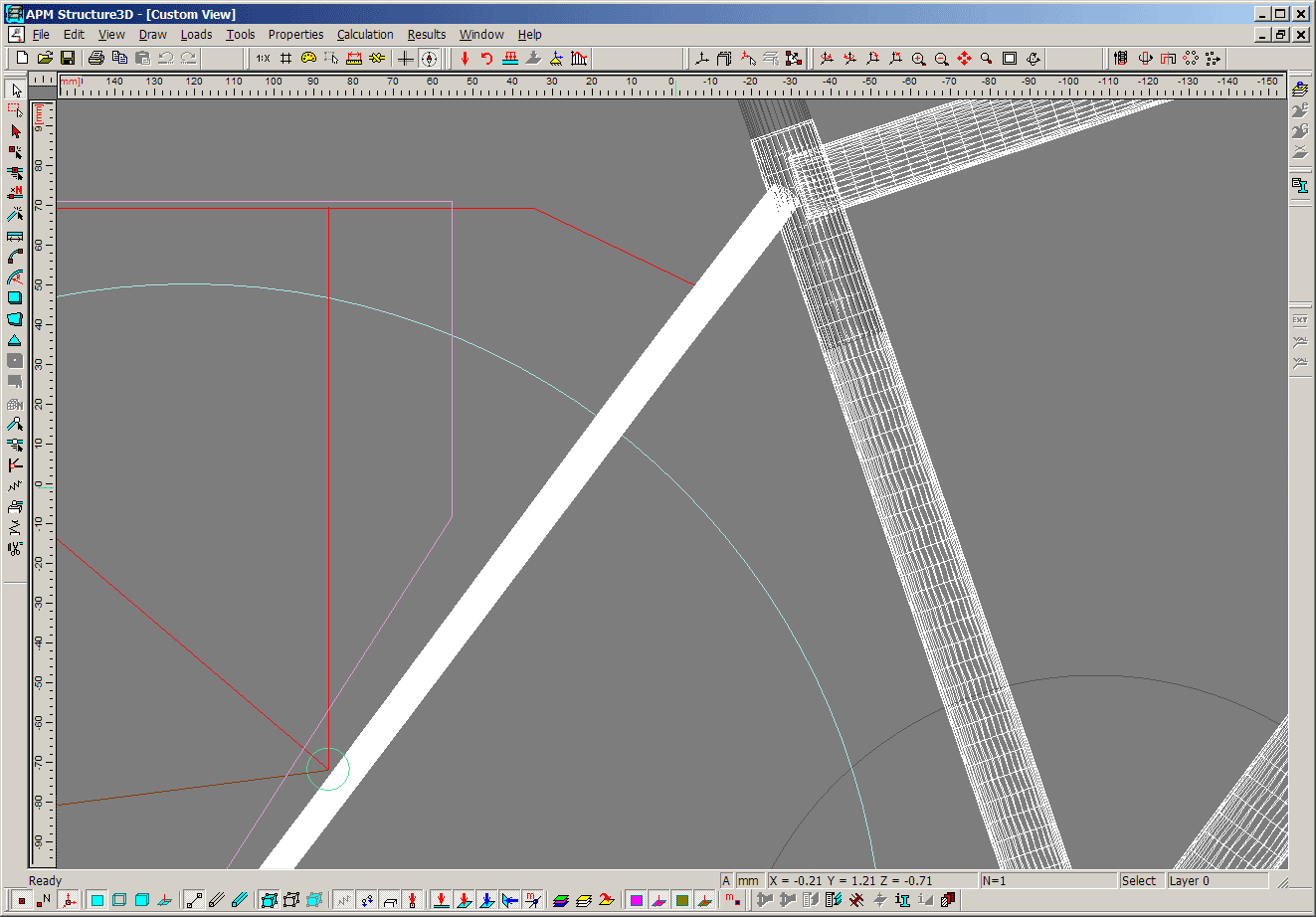1316x917 pixels.
Task: Toggle the grid display button
Action: [286, 59]
